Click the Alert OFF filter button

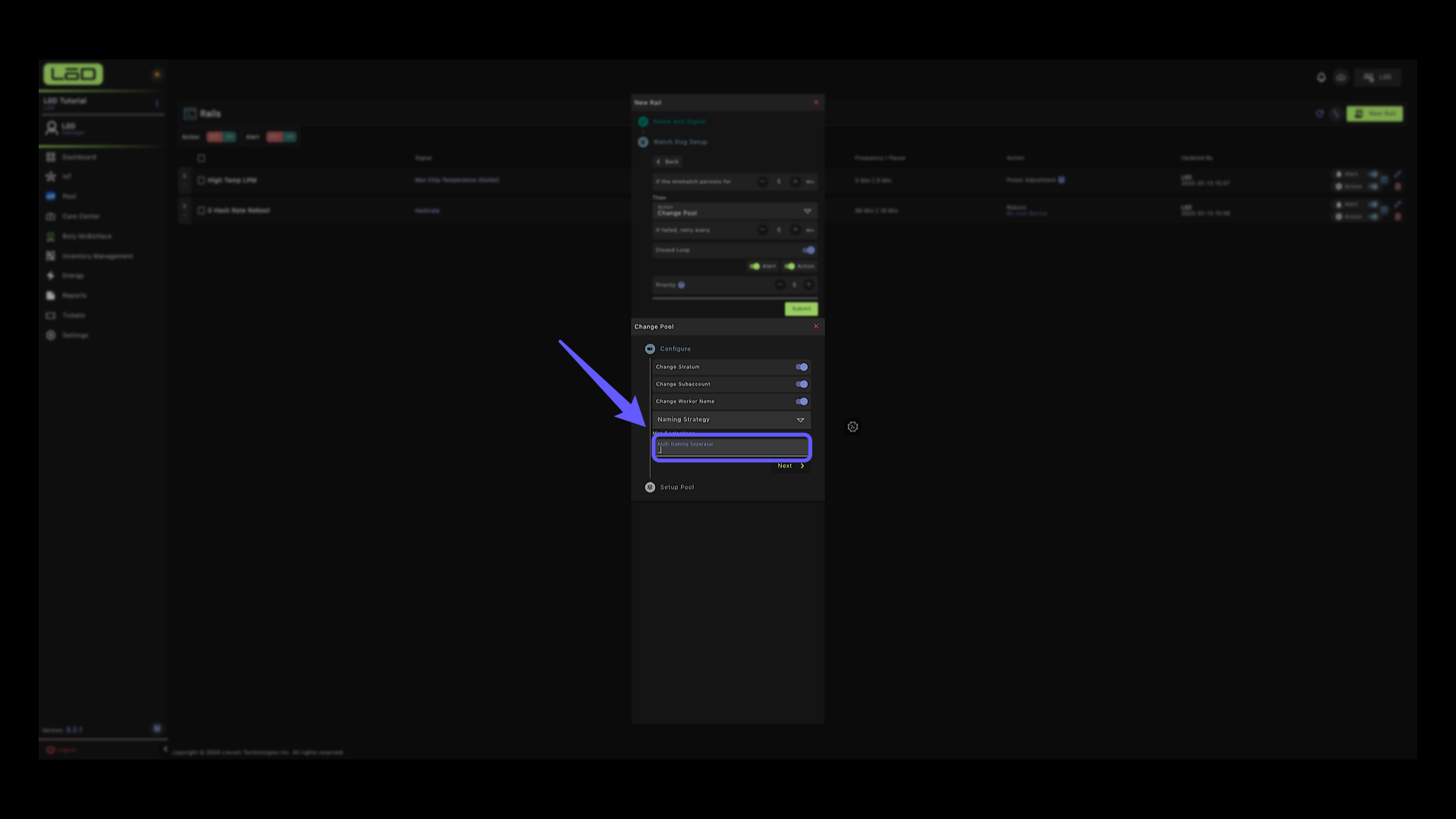[x=275, y=137]
